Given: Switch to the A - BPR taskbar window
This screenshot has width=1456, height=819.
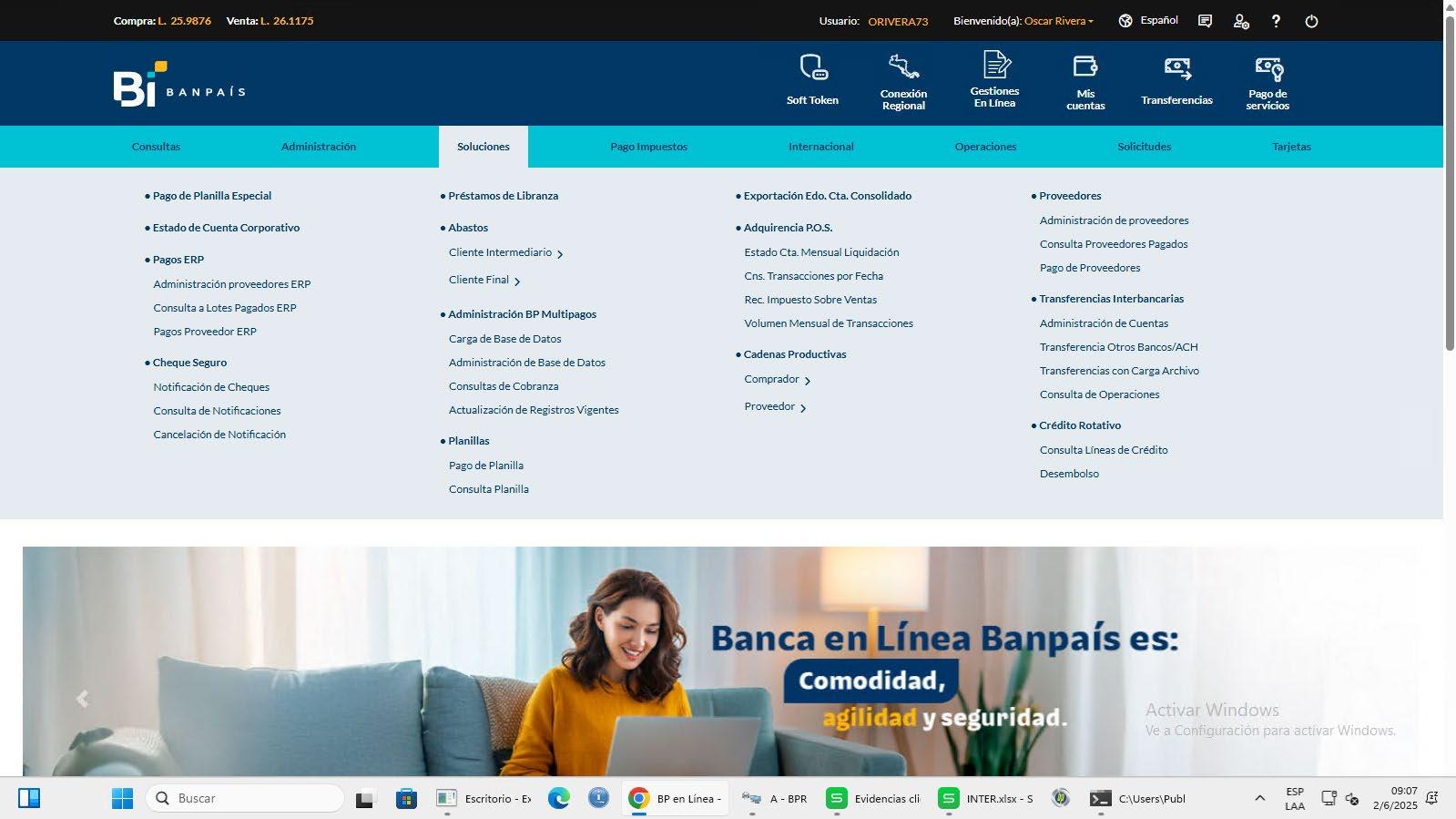Looking at the screenshot, I should [775, 799].
